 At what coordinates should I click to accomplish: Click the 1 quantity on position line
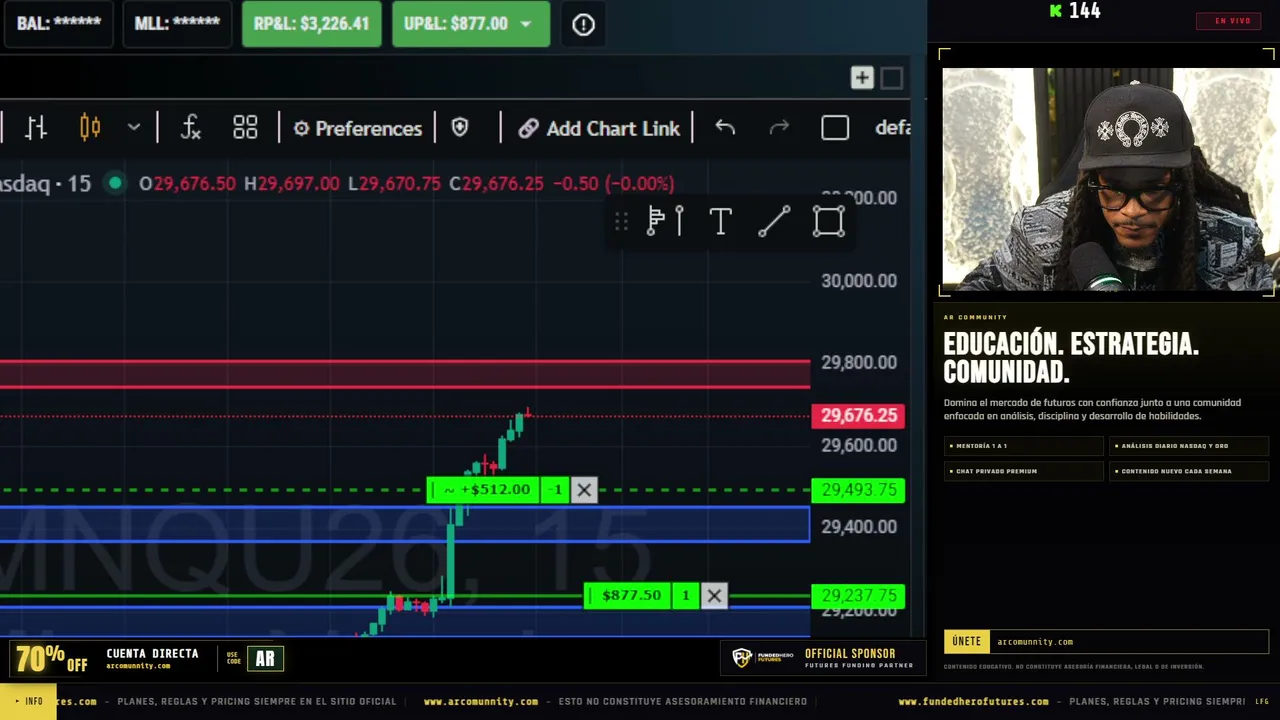[686, 596]
